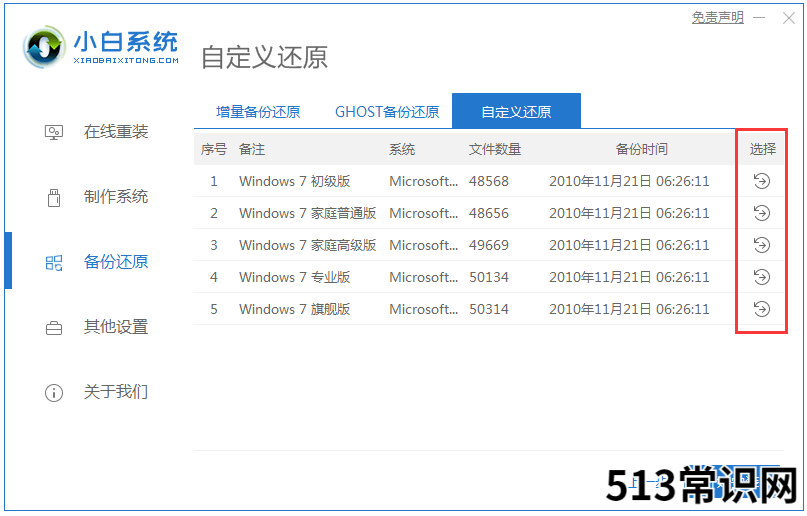Viewport: 807px width, 516px height.
Task: Select row Windows 7 专业版
Action: [489, 277]
